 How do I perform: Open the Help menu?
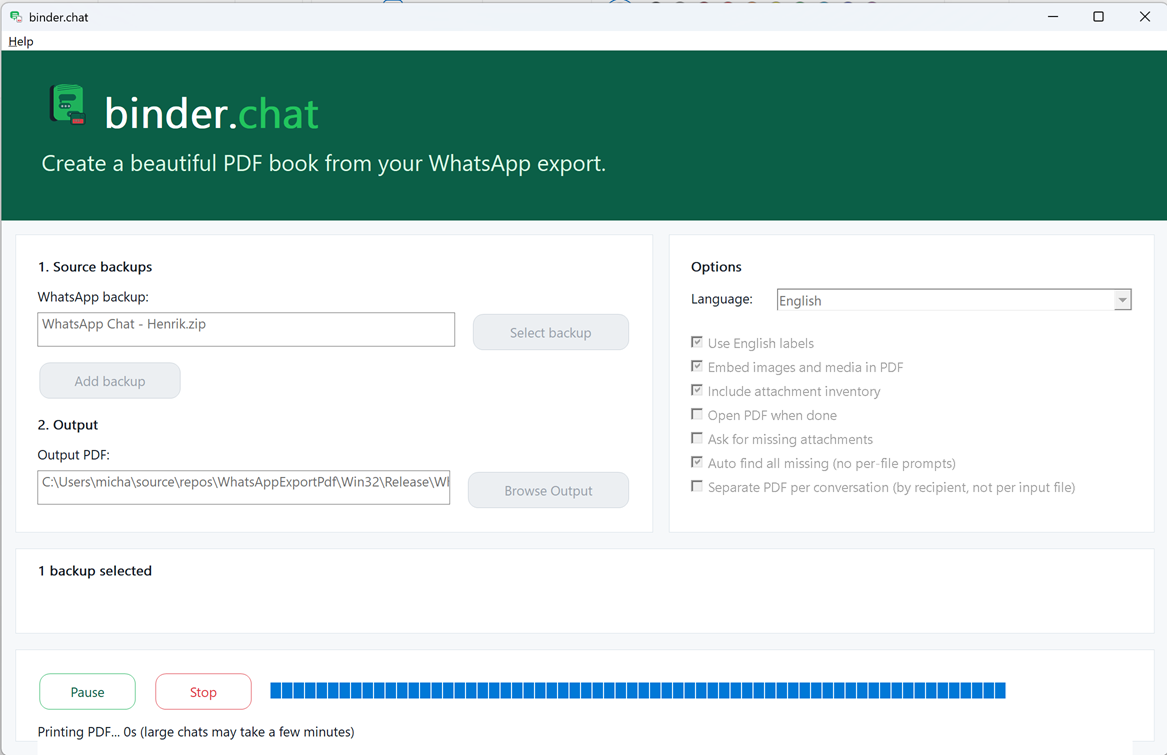click(21, 42)
